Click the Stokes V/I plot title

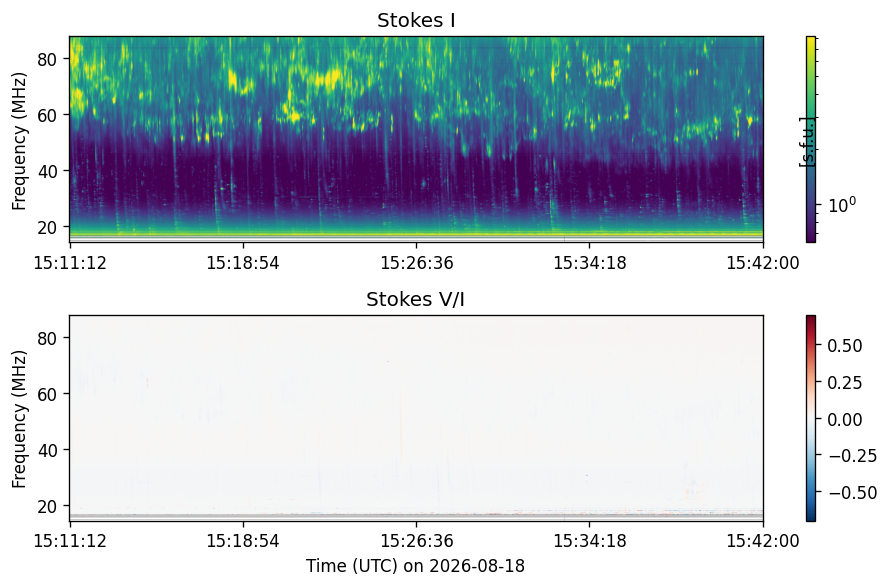coord(416,299)
